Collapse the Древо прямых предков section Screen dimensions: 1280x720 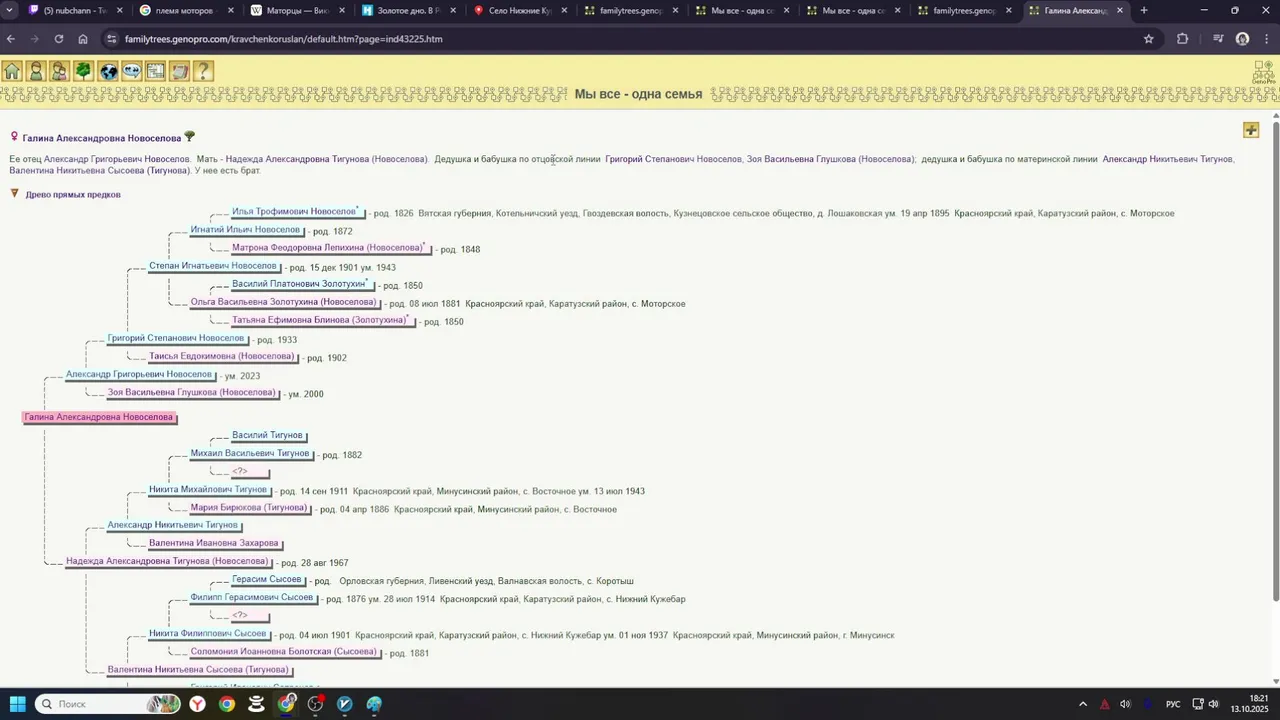tap(14, 194)
